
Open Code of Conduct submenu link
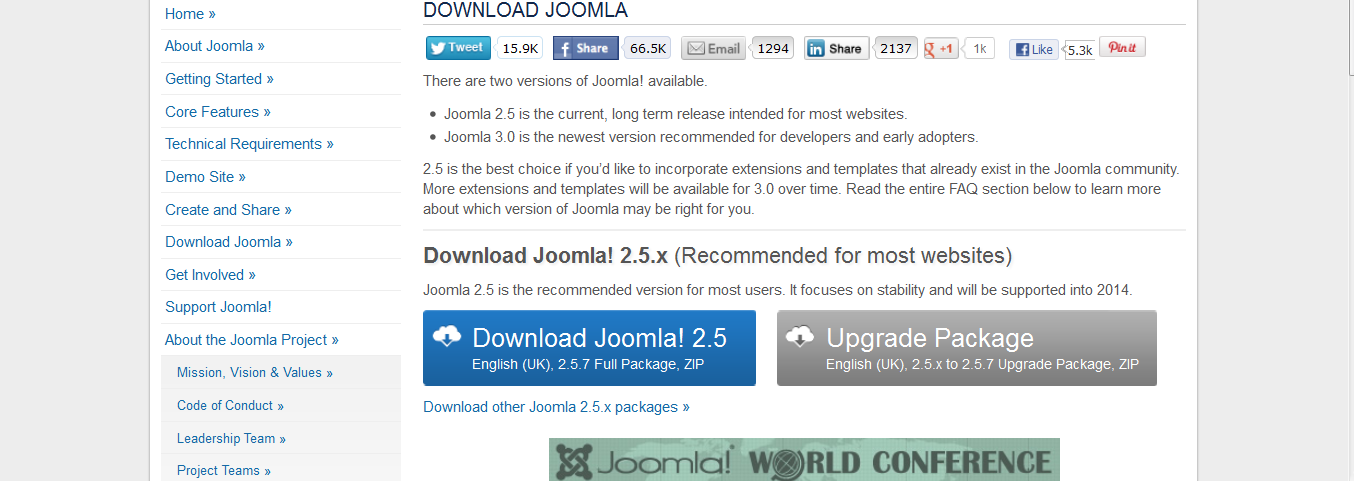click(x=230, y=405)
